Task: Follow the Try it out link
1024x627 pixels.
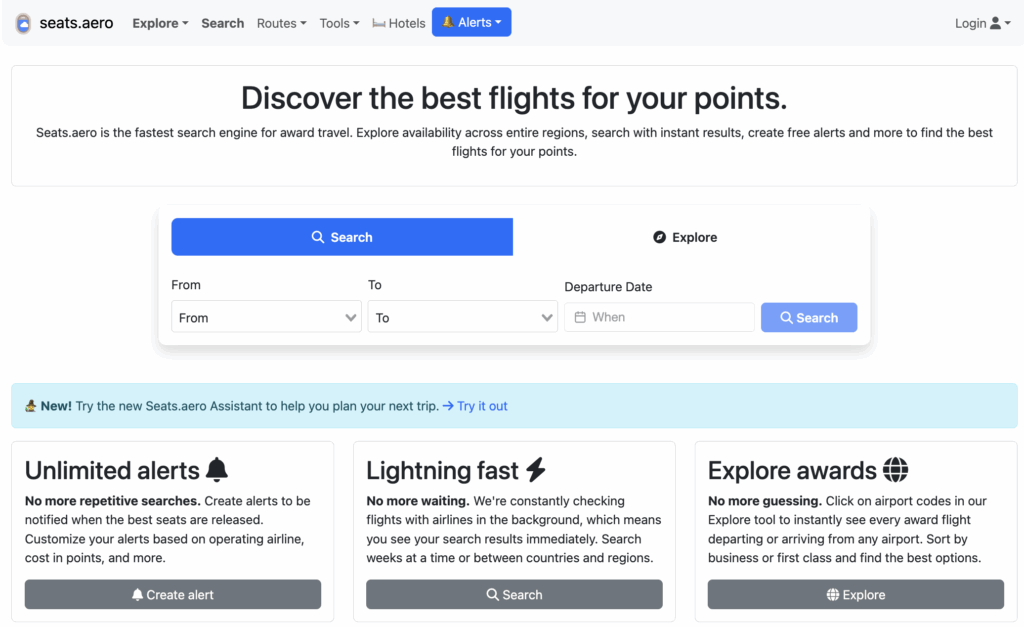Action: click(475, 406)
